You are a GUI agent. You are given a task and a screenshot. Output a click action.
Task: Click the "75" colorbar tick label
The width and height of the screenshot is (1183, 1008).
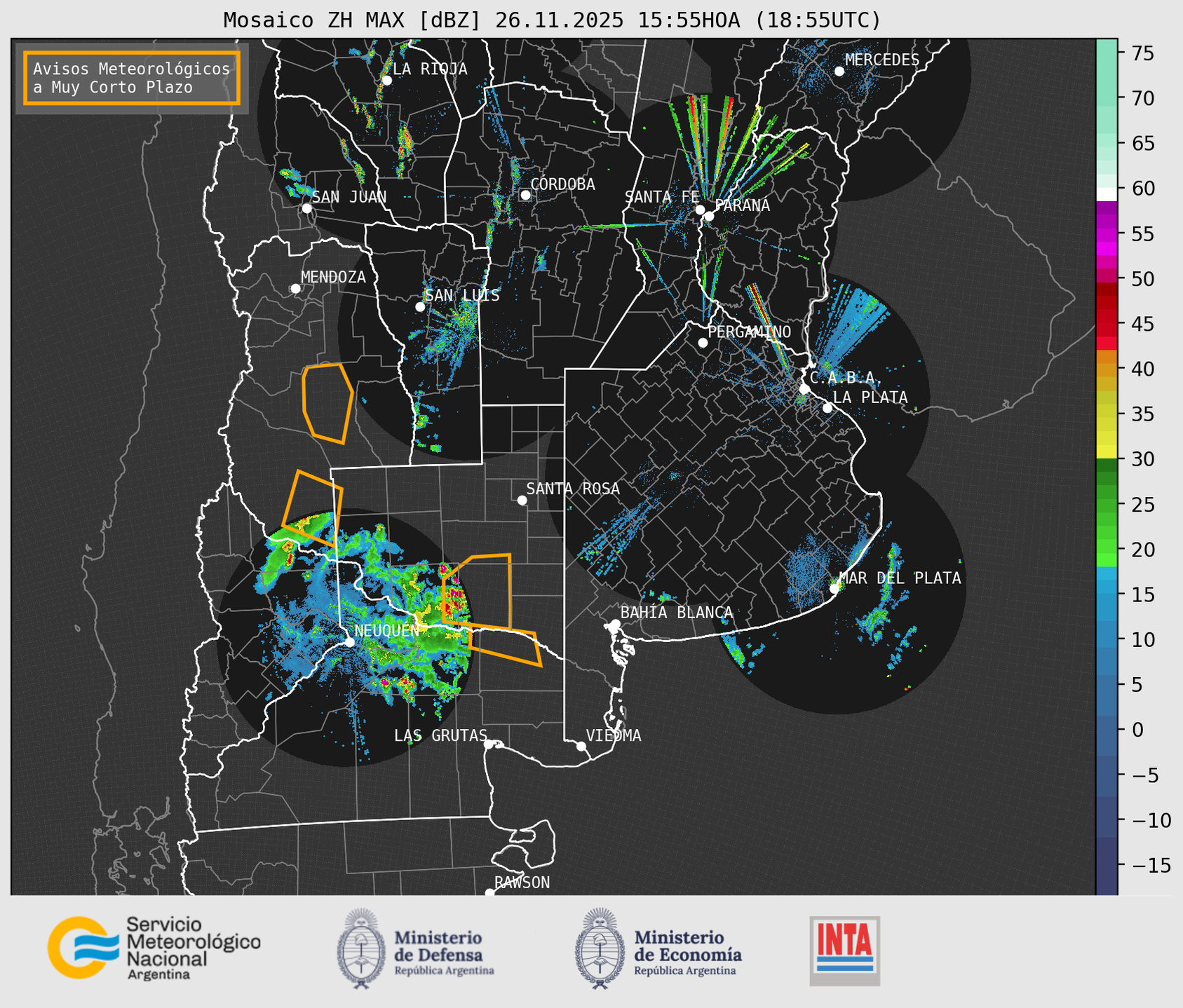tap(1143, 53)
